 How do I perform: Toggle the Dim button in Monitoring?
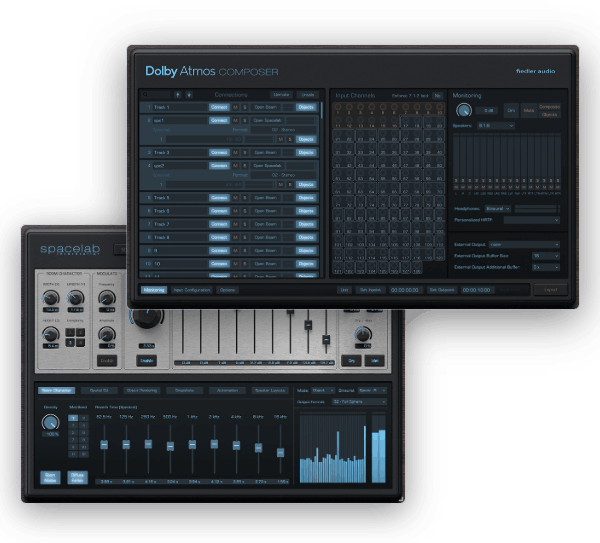(511, 110)
